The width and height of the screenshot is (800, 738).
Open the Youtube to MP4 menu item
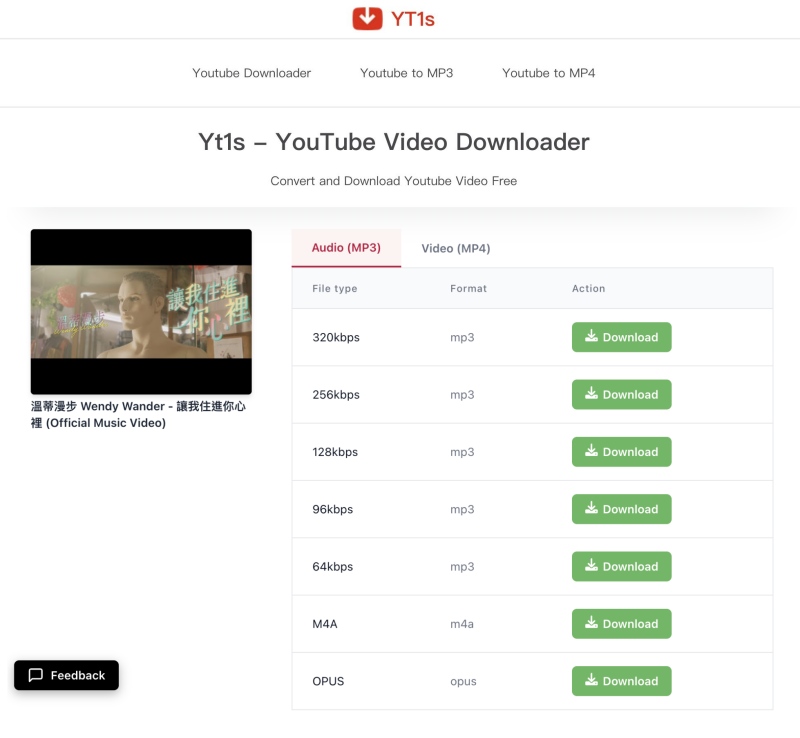(x=548, y=73)
